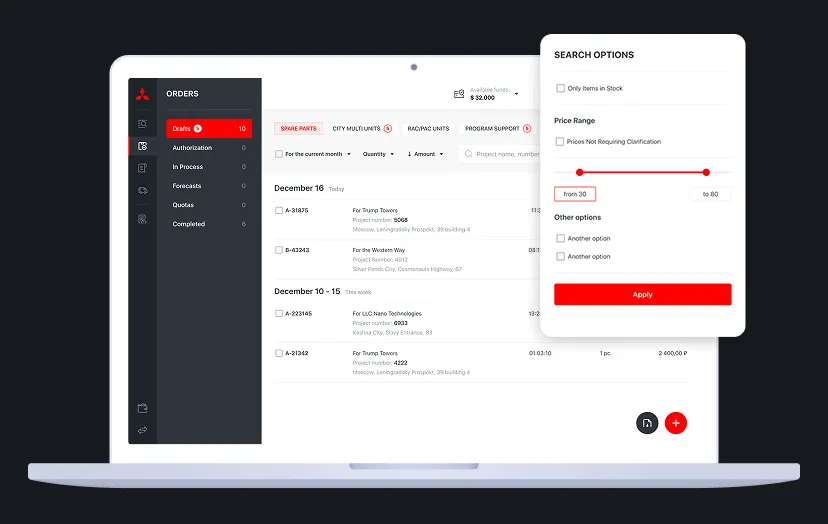Click the 'from 30' price input field
Image resolution: width=828 pixels, height=524 pixels.
(575, 194)
